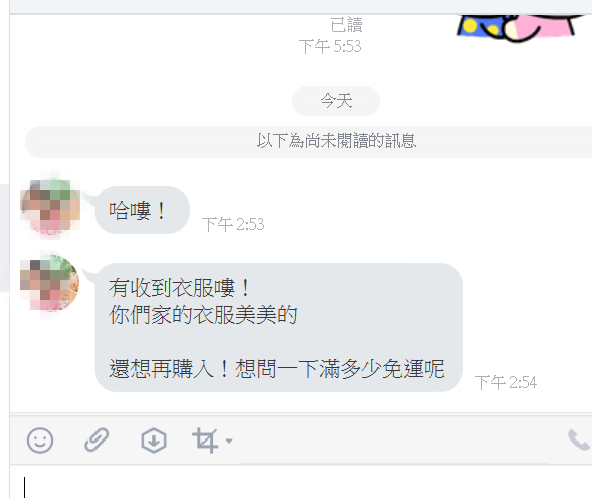Viewport: 592px width, 499px height.
Task: Open the emoji and sticker picker
Action: pyautogui.click(x=40, y=440)
